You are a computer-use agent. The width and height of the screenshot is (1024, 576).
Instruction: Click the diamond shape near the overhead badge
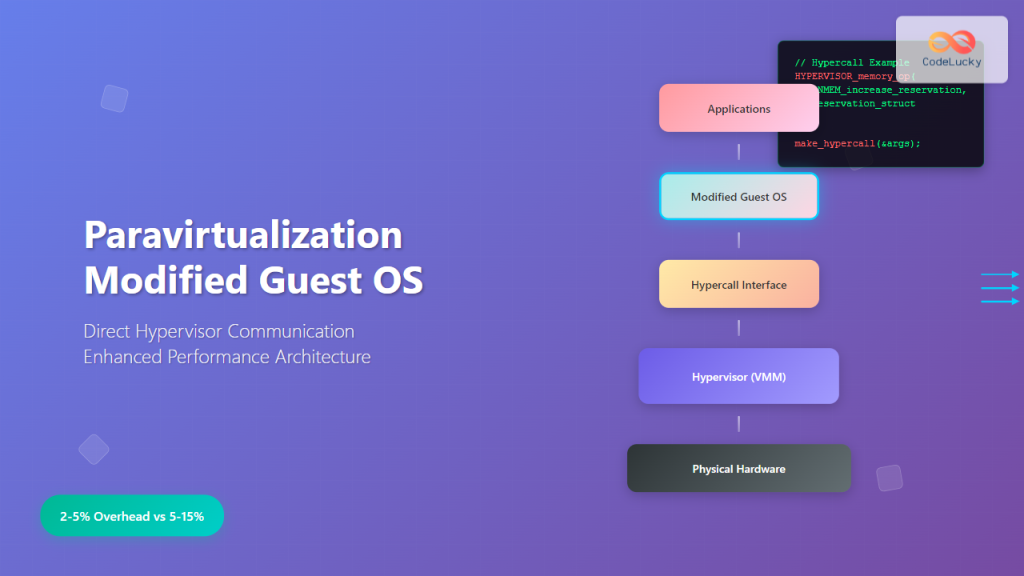[94, 449]
